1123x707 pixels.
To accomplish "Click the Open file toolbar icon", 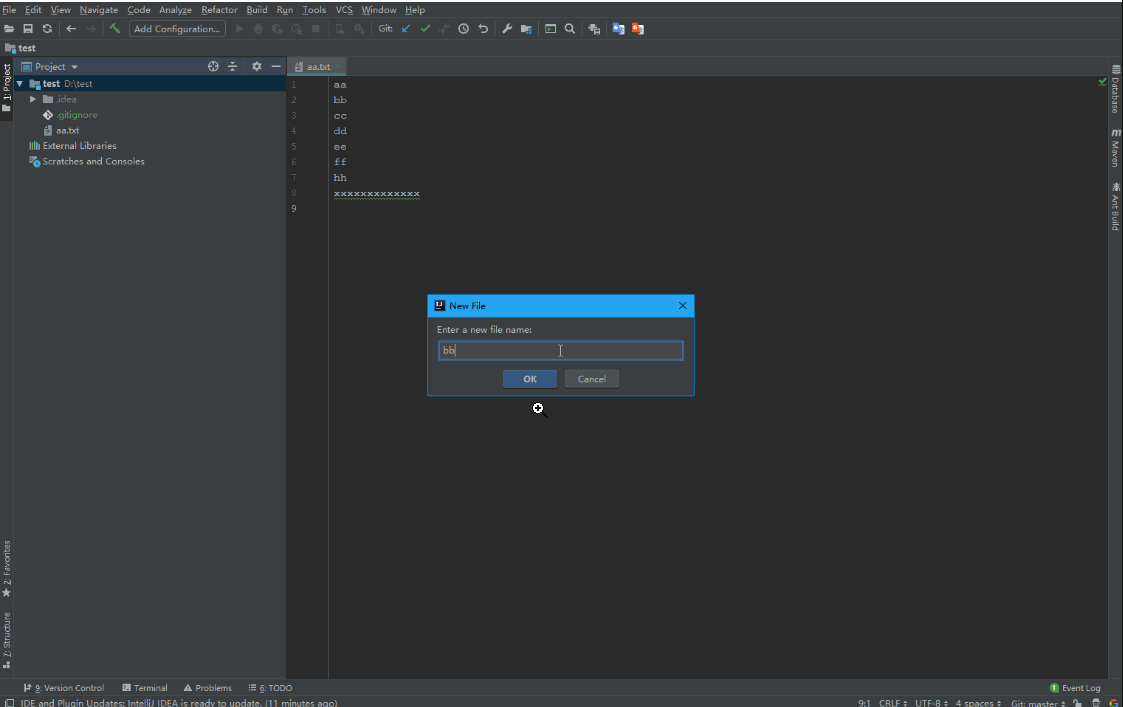I will point(9,29).
